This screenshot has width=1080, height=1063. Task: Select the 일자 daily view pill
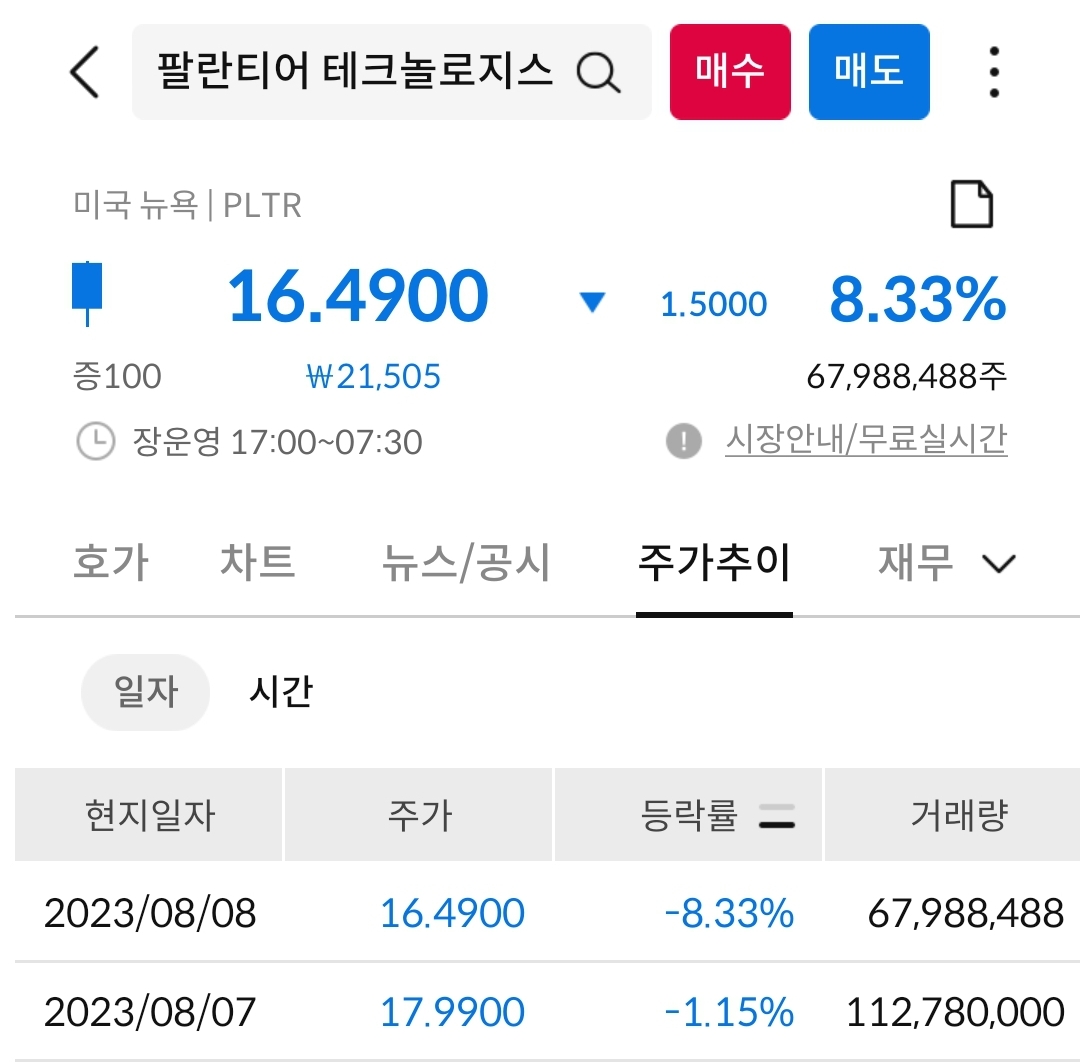[145, 692]
